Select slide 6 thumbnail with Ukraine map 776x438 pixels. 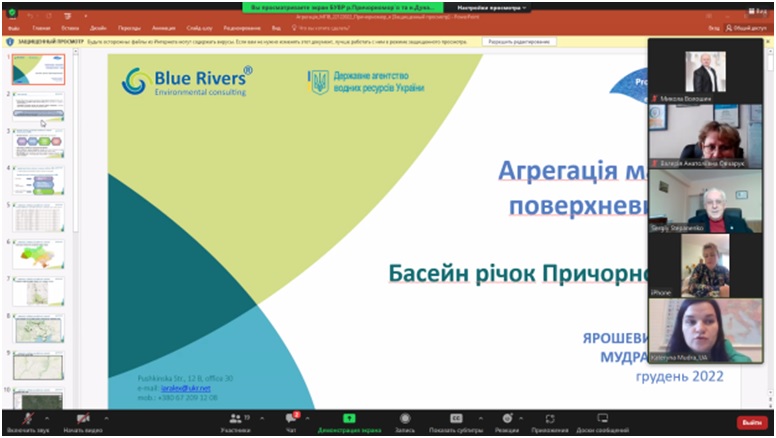coord(39,254)
